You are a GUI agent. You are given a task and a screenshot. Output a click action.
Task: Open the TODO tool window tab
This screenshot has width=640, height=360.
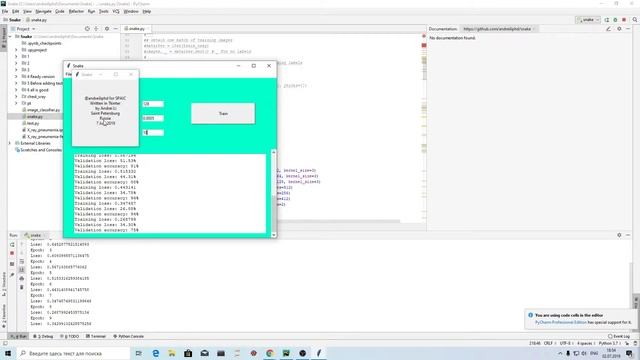pyautogui.click(x=70, y=336)
